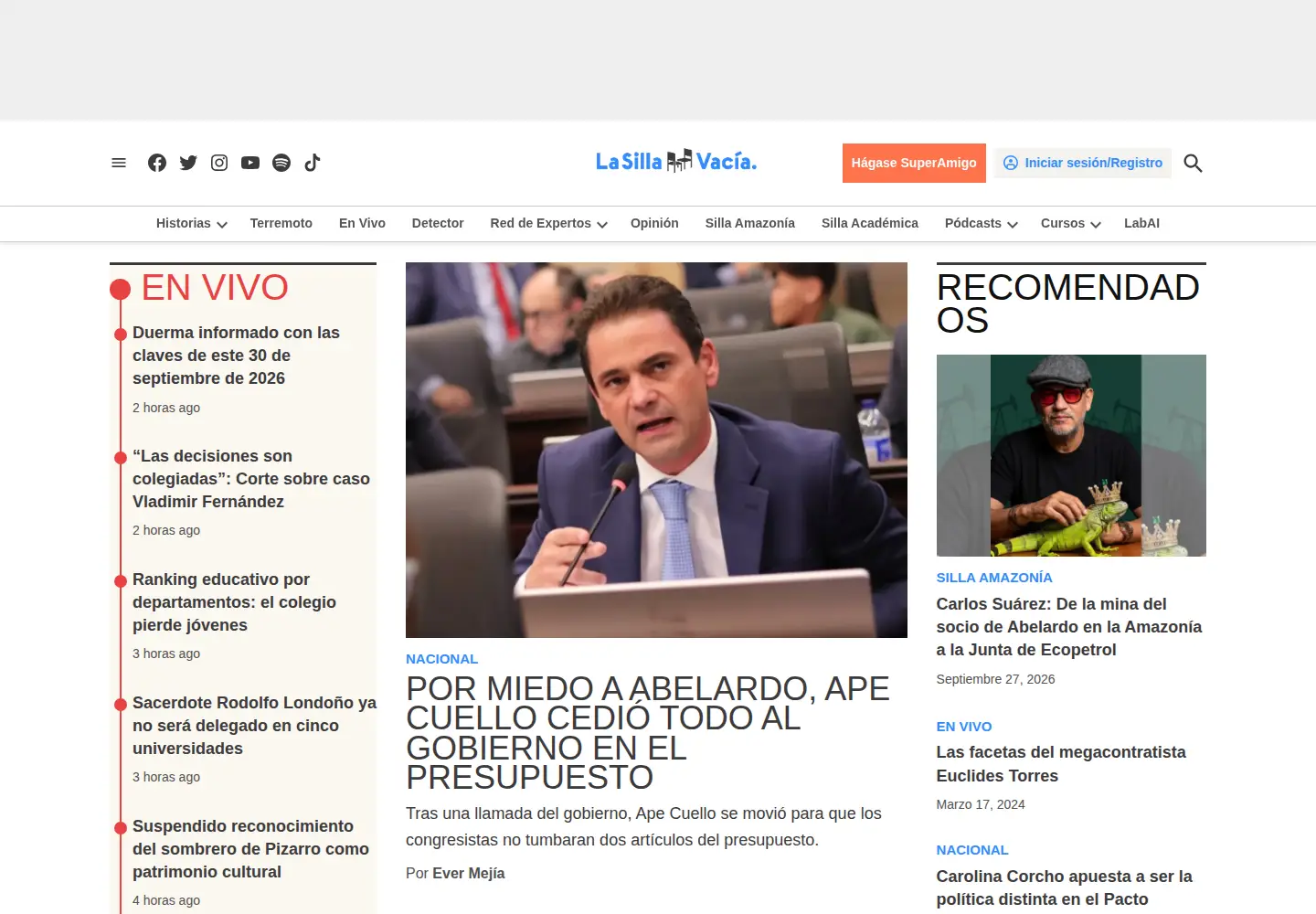
Task: Open the Twitter social icon
Action: point(188,163)
